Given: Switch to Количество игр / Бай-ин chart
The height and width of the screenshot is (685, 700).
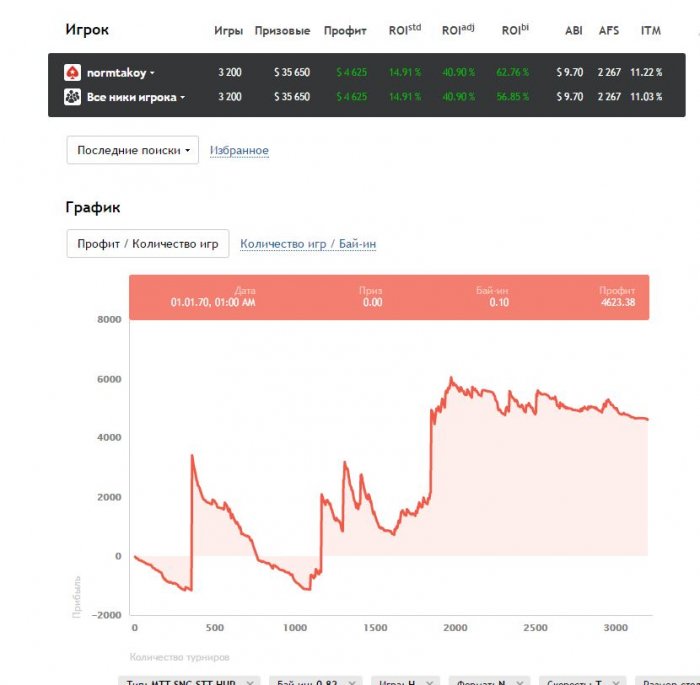Looking at the screenshot, I should tap(308, 244).
